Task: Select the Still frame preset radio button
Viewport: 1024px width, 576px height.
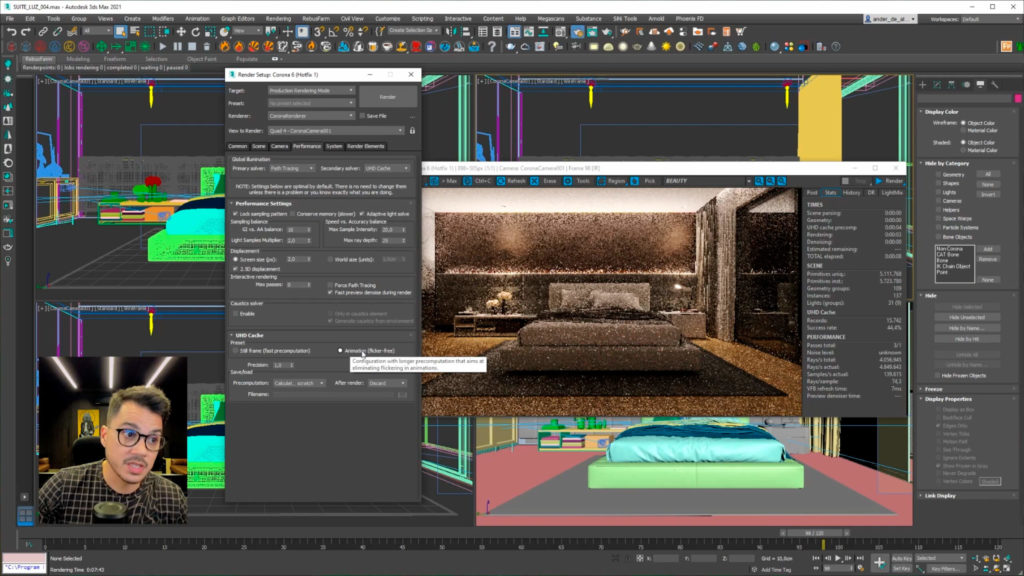Action: (235, 350)
